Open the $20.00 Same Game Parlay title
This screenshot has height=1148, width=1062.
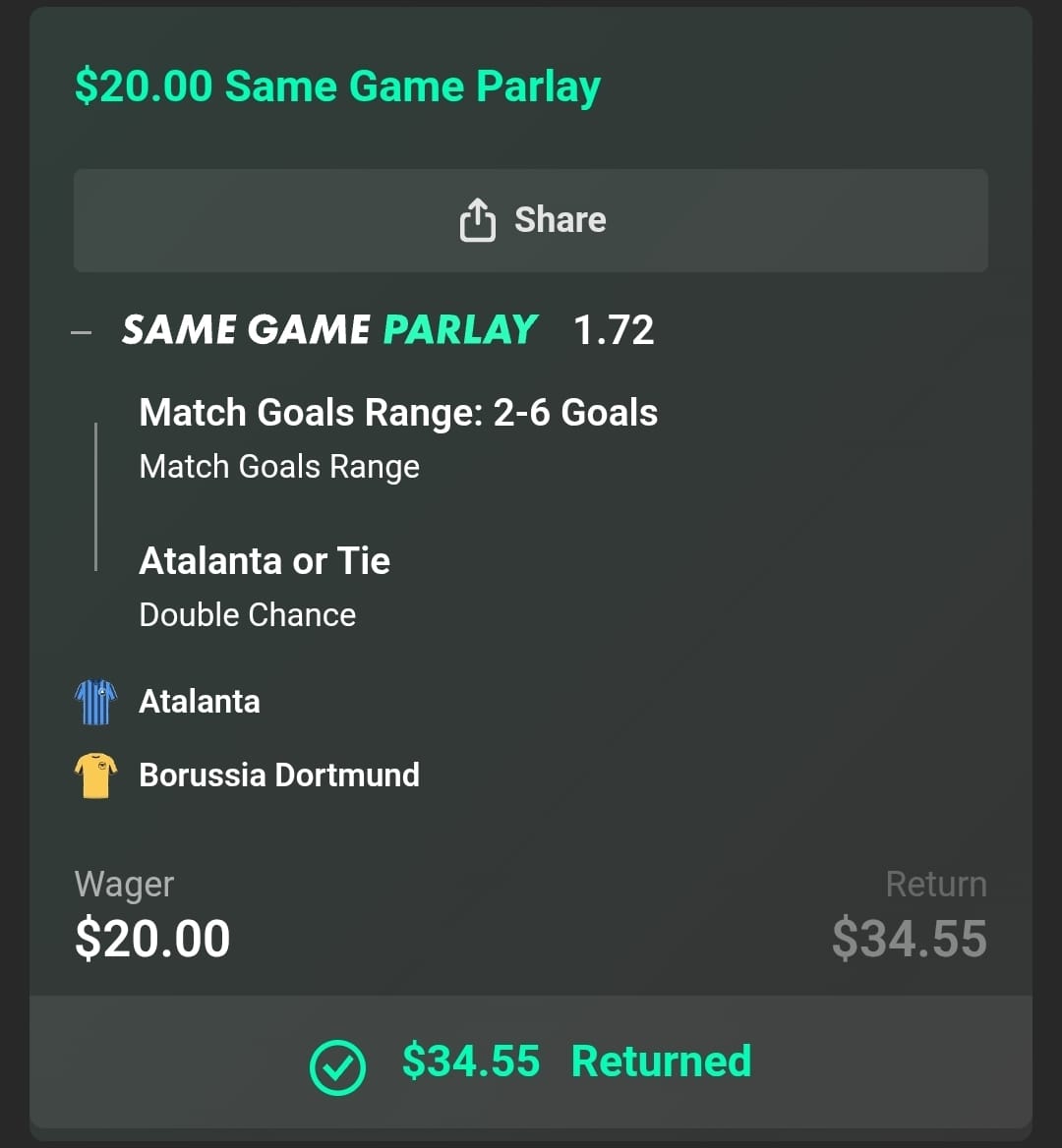point(337,86)
